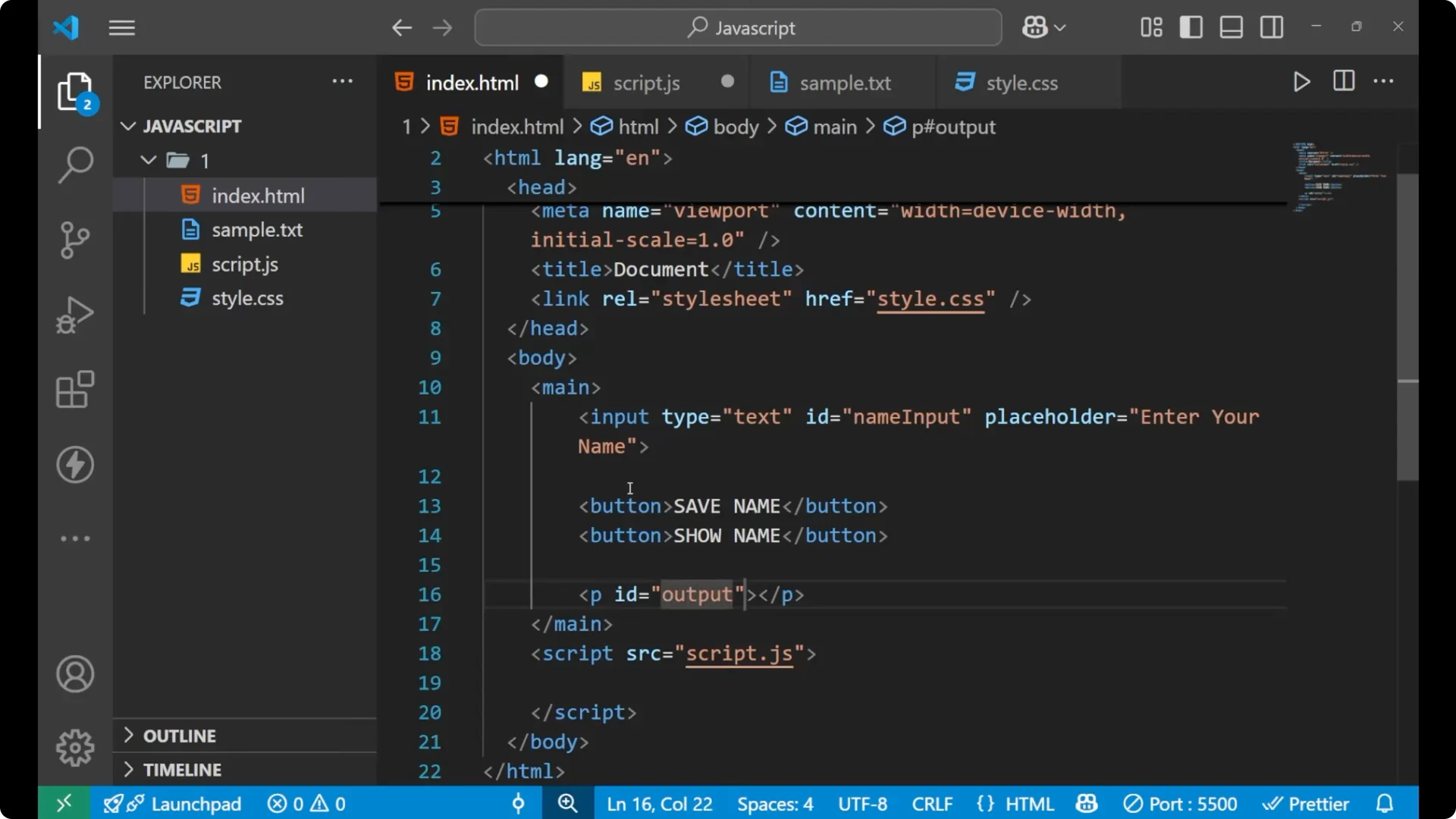Open the Search view in the activity bar

pos(75,165)
